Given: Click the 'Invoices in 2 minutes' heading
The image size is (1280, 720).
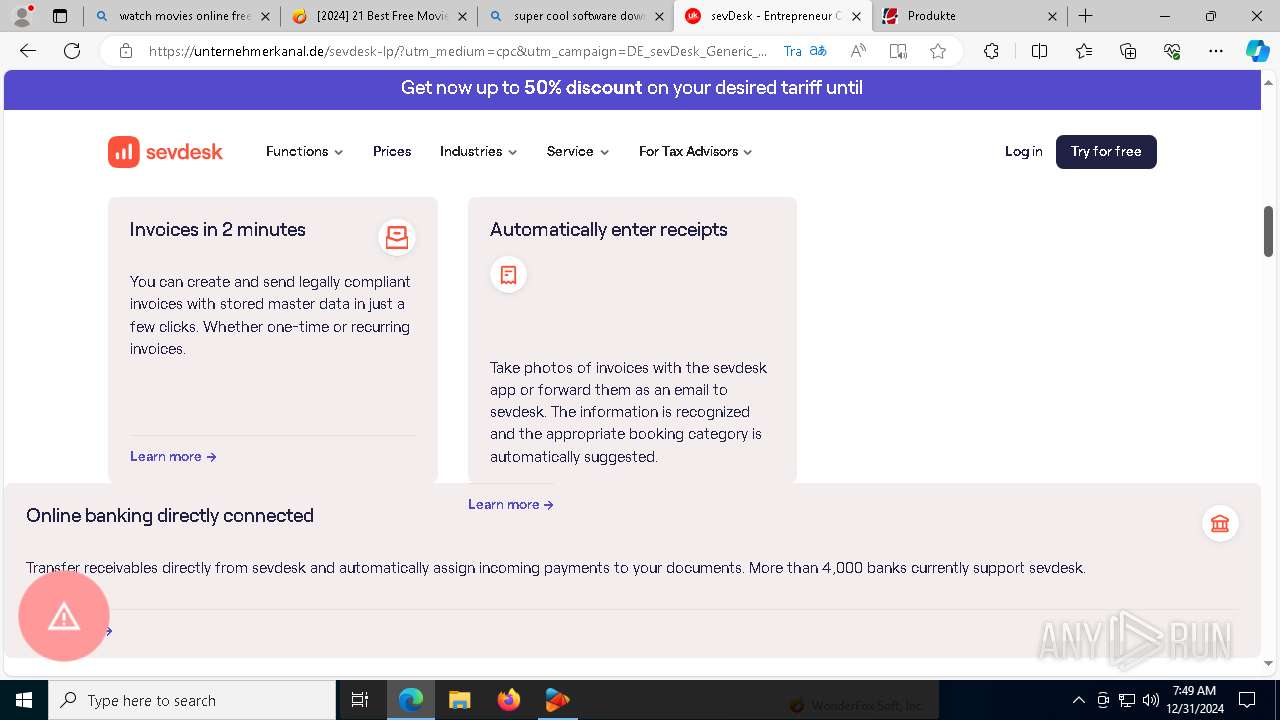Looking at the screenshot, I should click(218, 230).
